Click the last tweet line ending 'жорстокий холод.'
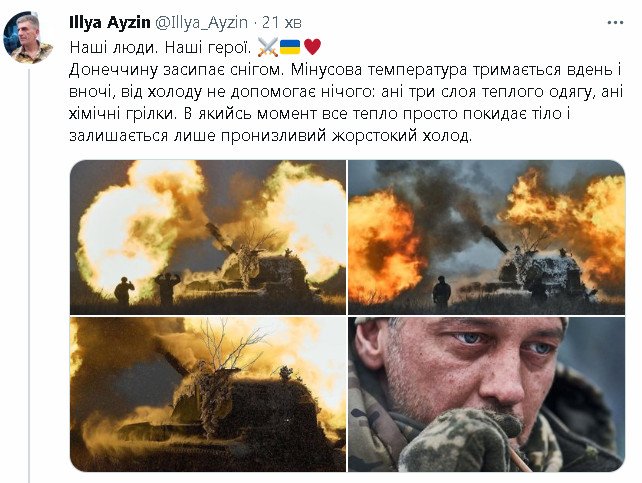 (271, 135)
